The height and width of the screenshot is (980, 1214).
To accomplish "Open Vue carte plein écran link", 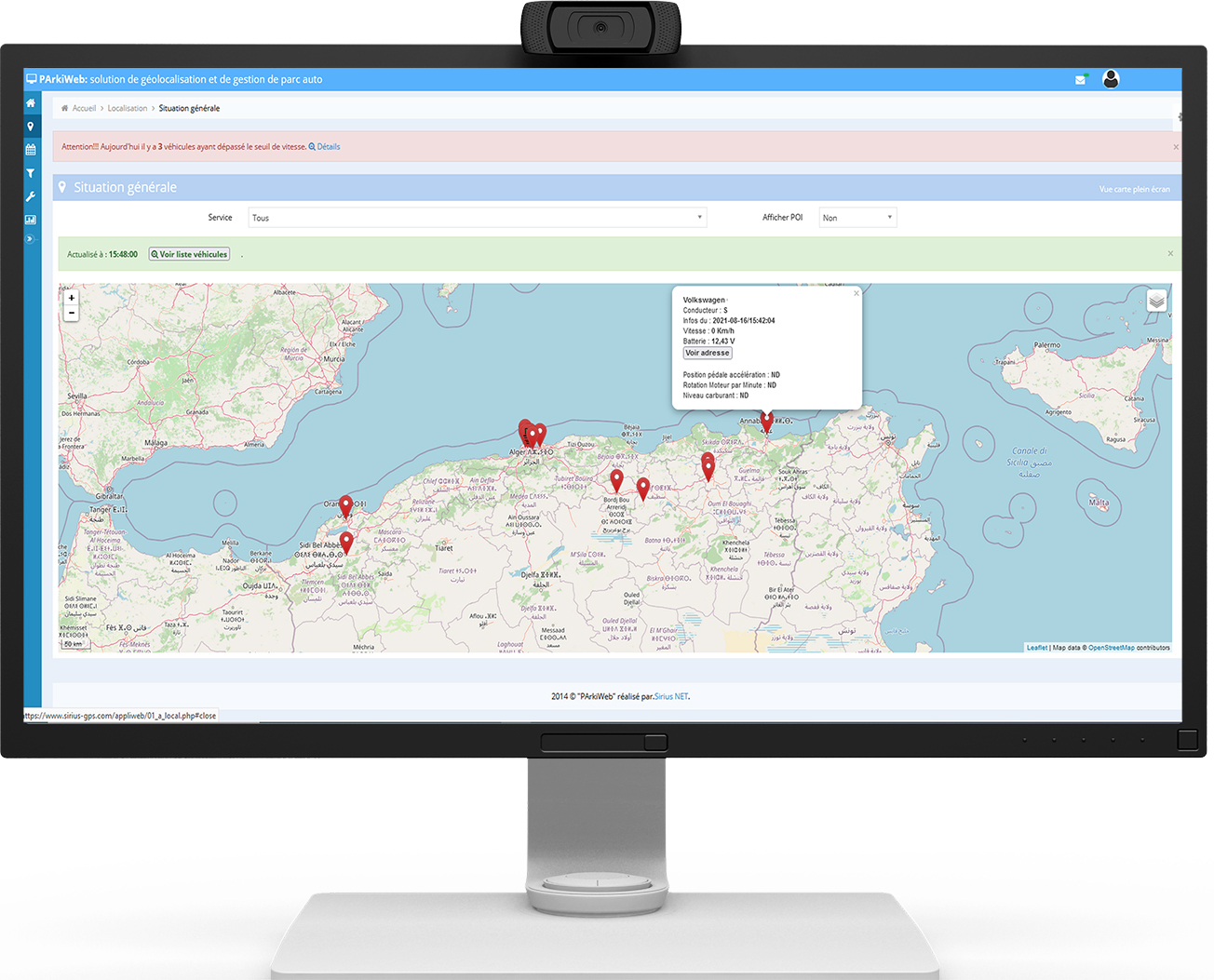I will (x=1134, y=190).
